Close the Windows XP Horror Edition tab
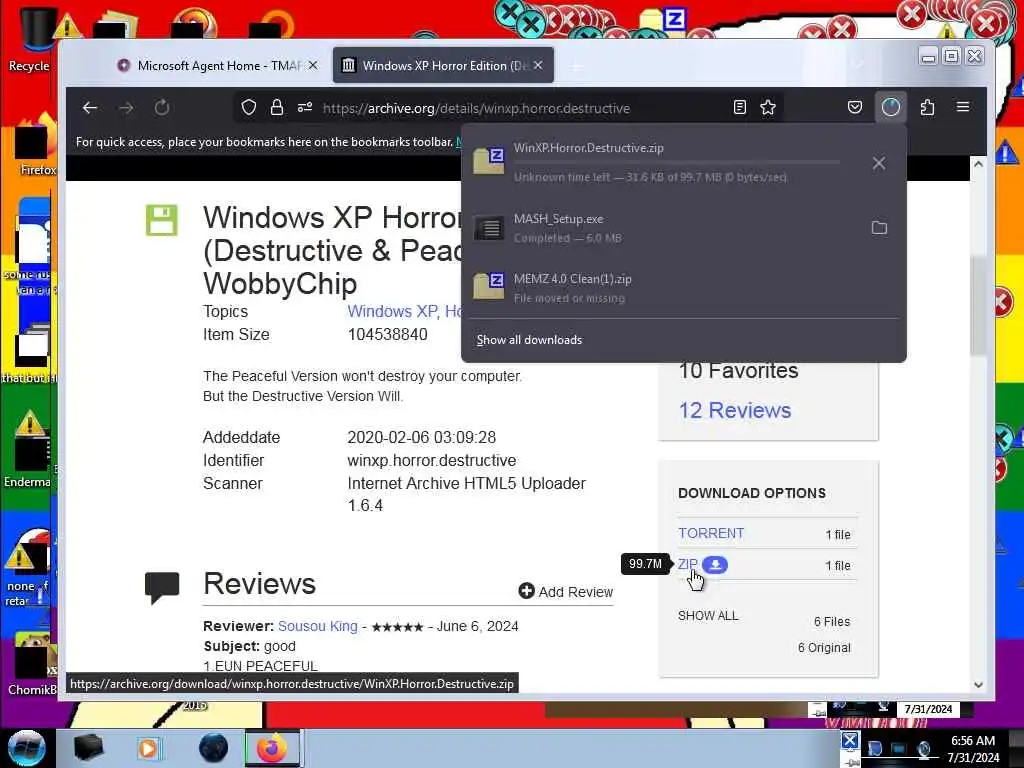This screenshot has width=1024, height=768. pos(538,65)
